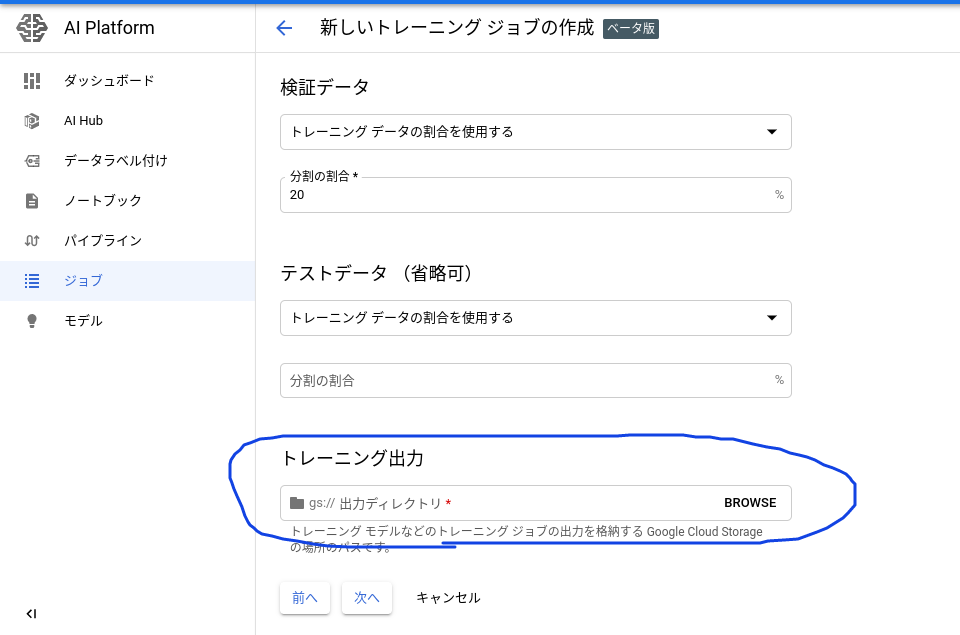Screen dimensions: 960x635
Task: Click the ベータ版 badge
Action: click(x=631, y=29)
